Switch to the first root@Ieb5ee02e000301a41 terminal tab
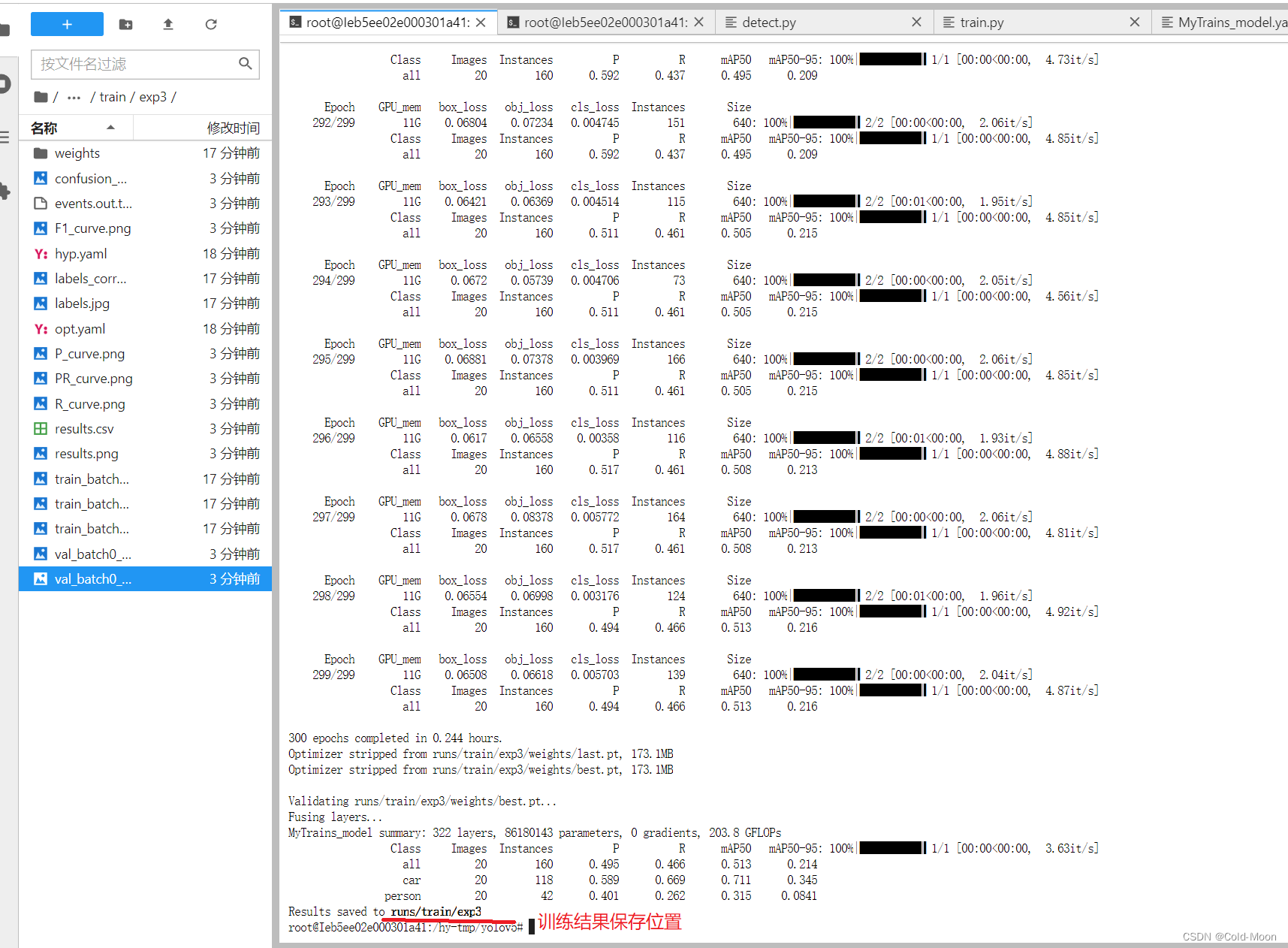The image size is (1288, 948). [x=388, y=23]
